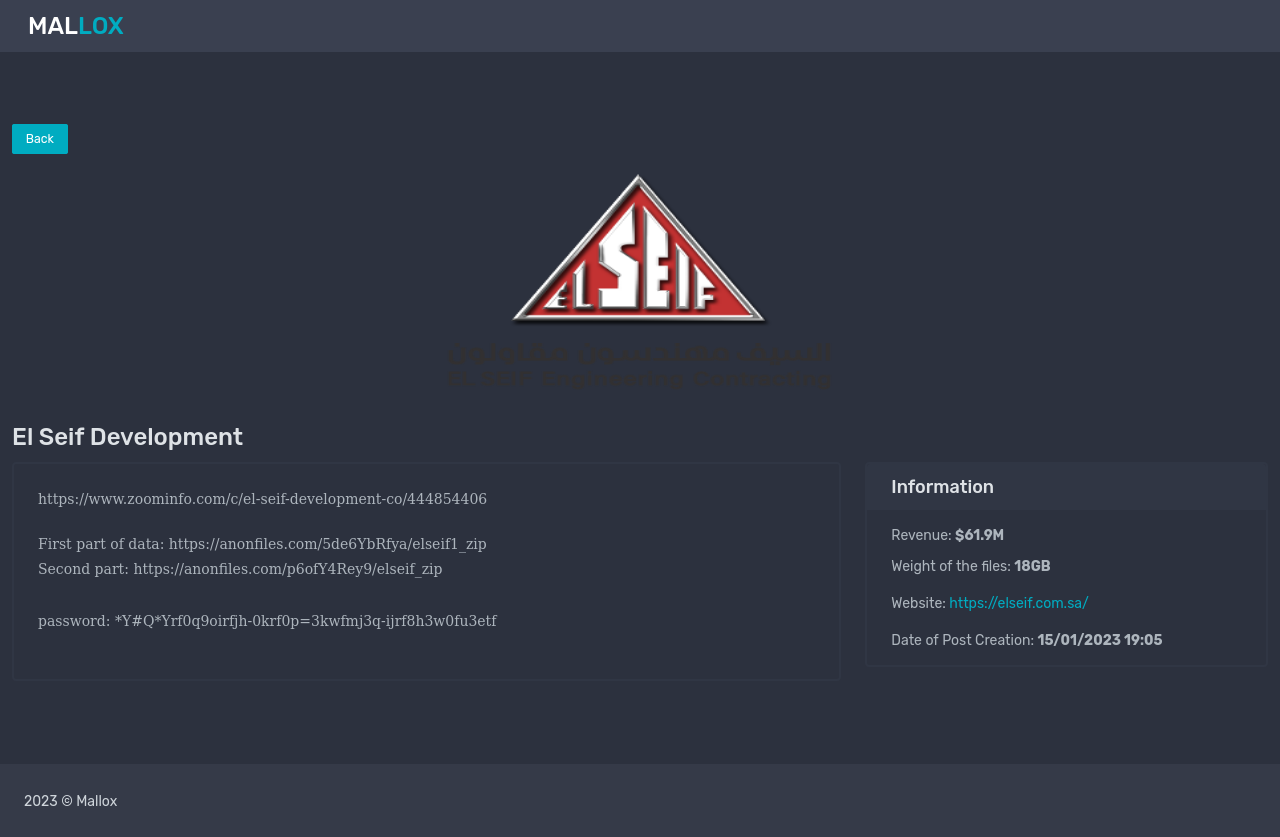Click the MALLOX logo in the header
The width and height of the screenshot is (1280, 837).
point(76,26)
